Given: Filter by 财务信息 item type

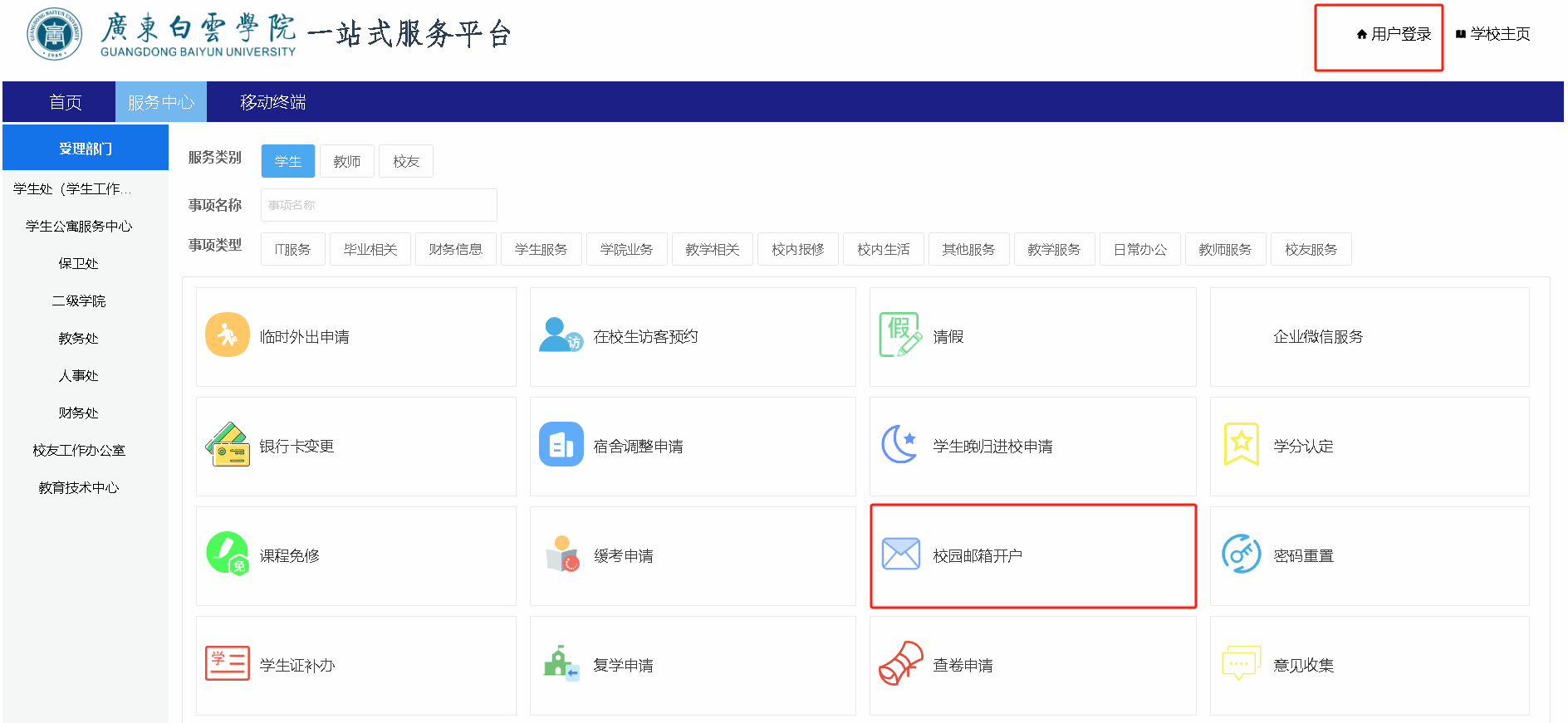Looking at the screenshot, I should (x=455, y=249).
